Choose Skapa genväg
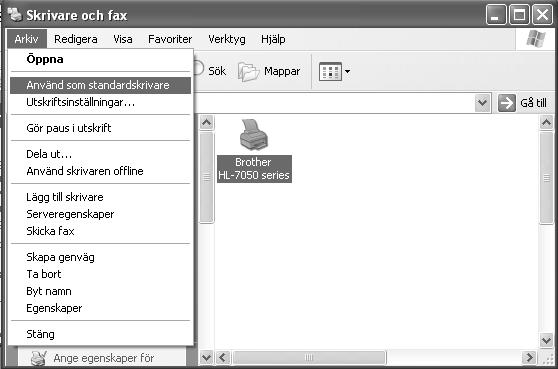Viewport: 558px width, 369px height. [100, 257]
